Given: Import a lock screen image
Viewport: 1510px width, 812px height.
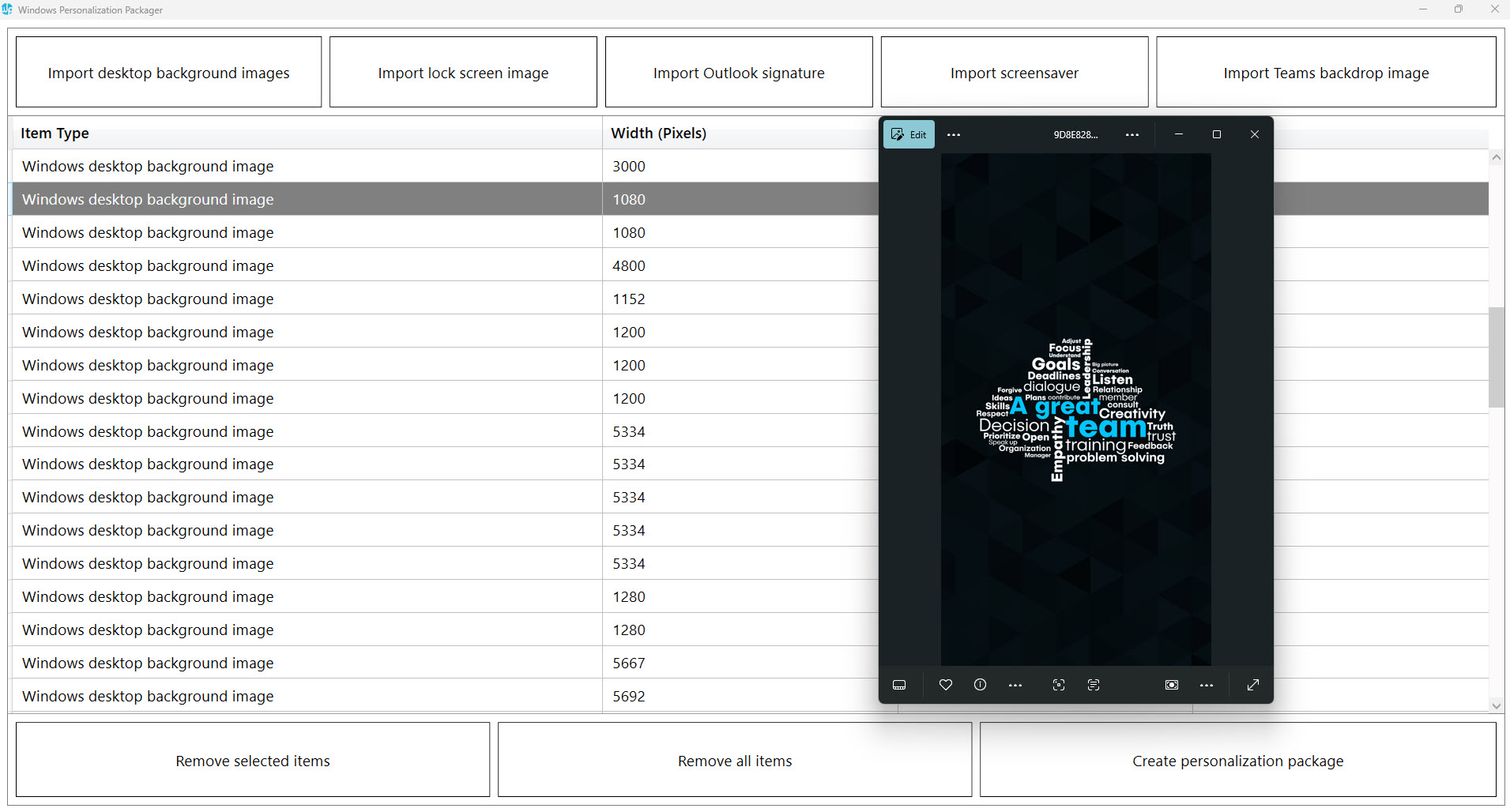Looking at the screenshot, I should point(462,72).
